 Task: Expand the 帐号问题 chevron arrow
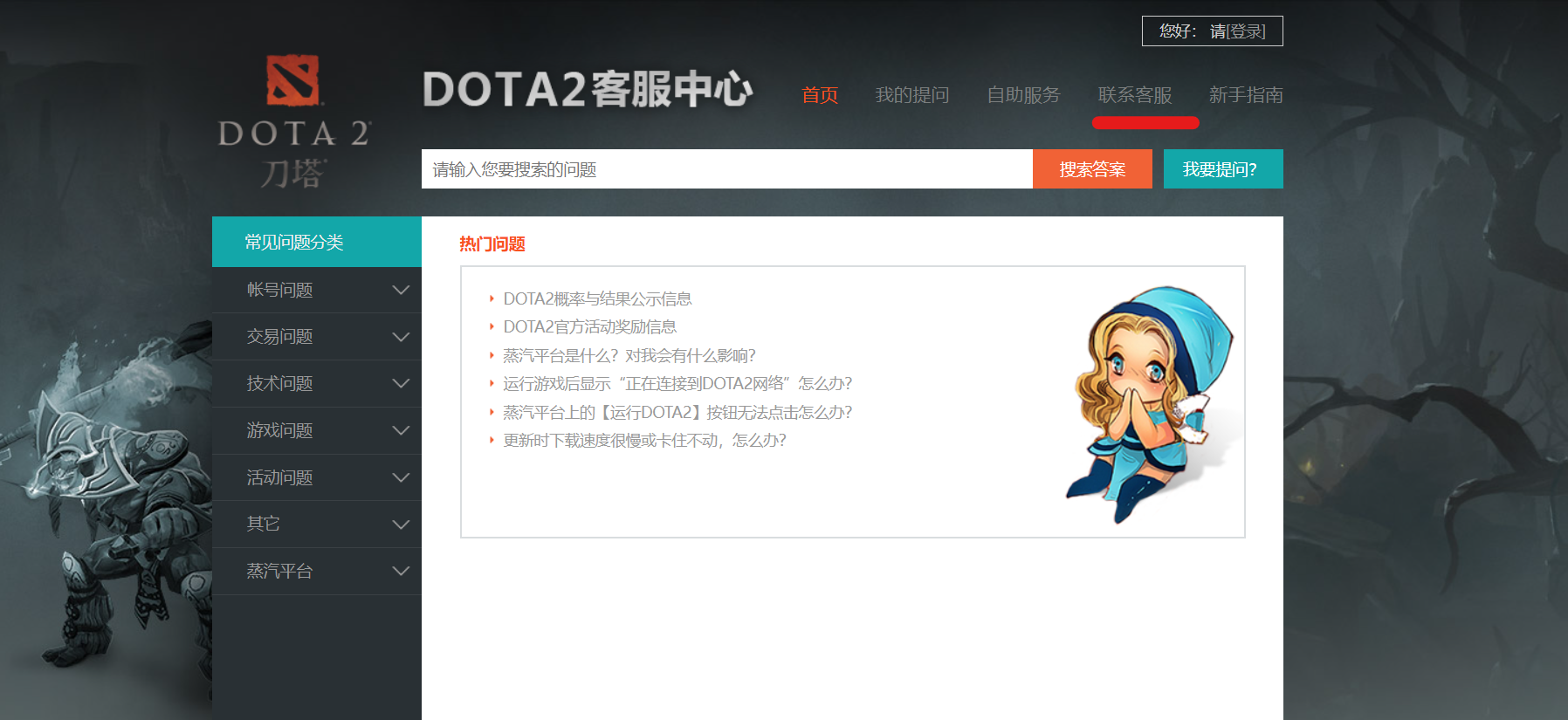(x=401, y=290)
